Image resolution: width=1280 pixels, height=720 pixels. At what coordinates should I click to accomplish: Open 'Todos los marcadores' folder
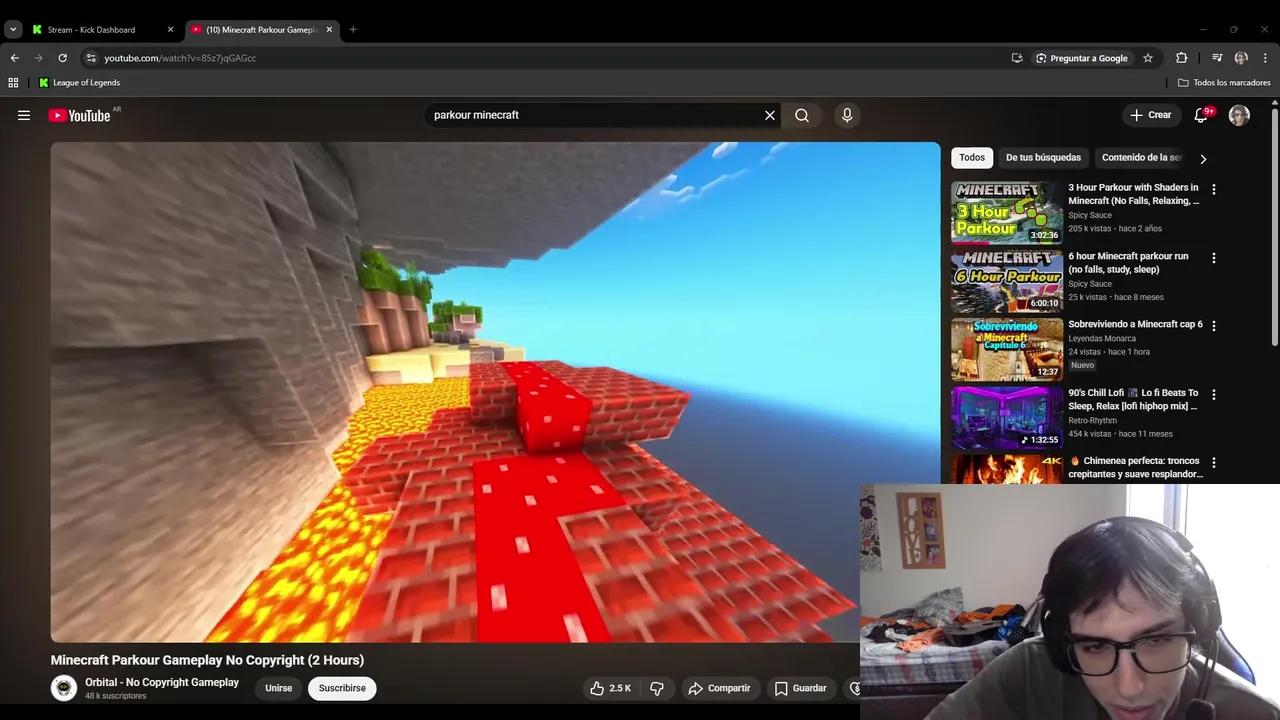point(1224,83)
